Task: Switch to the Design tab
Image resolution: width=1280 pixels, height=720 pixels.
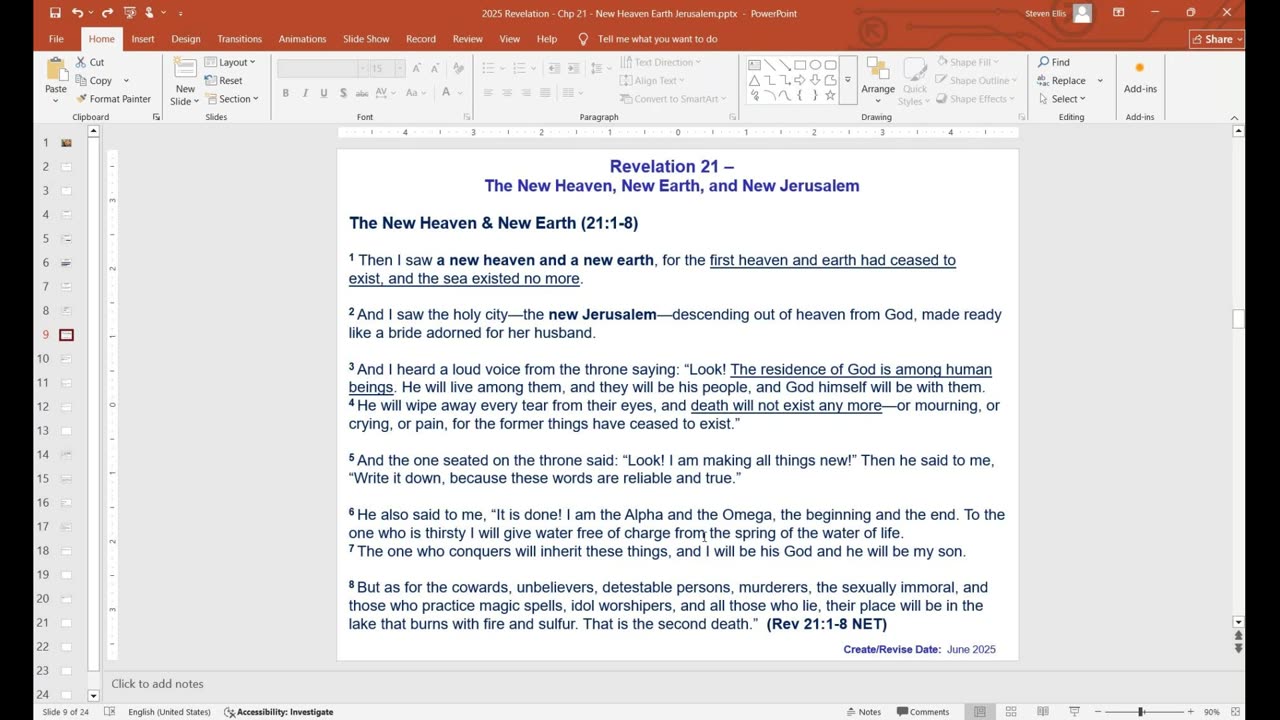Action: [x=186, y=39]
